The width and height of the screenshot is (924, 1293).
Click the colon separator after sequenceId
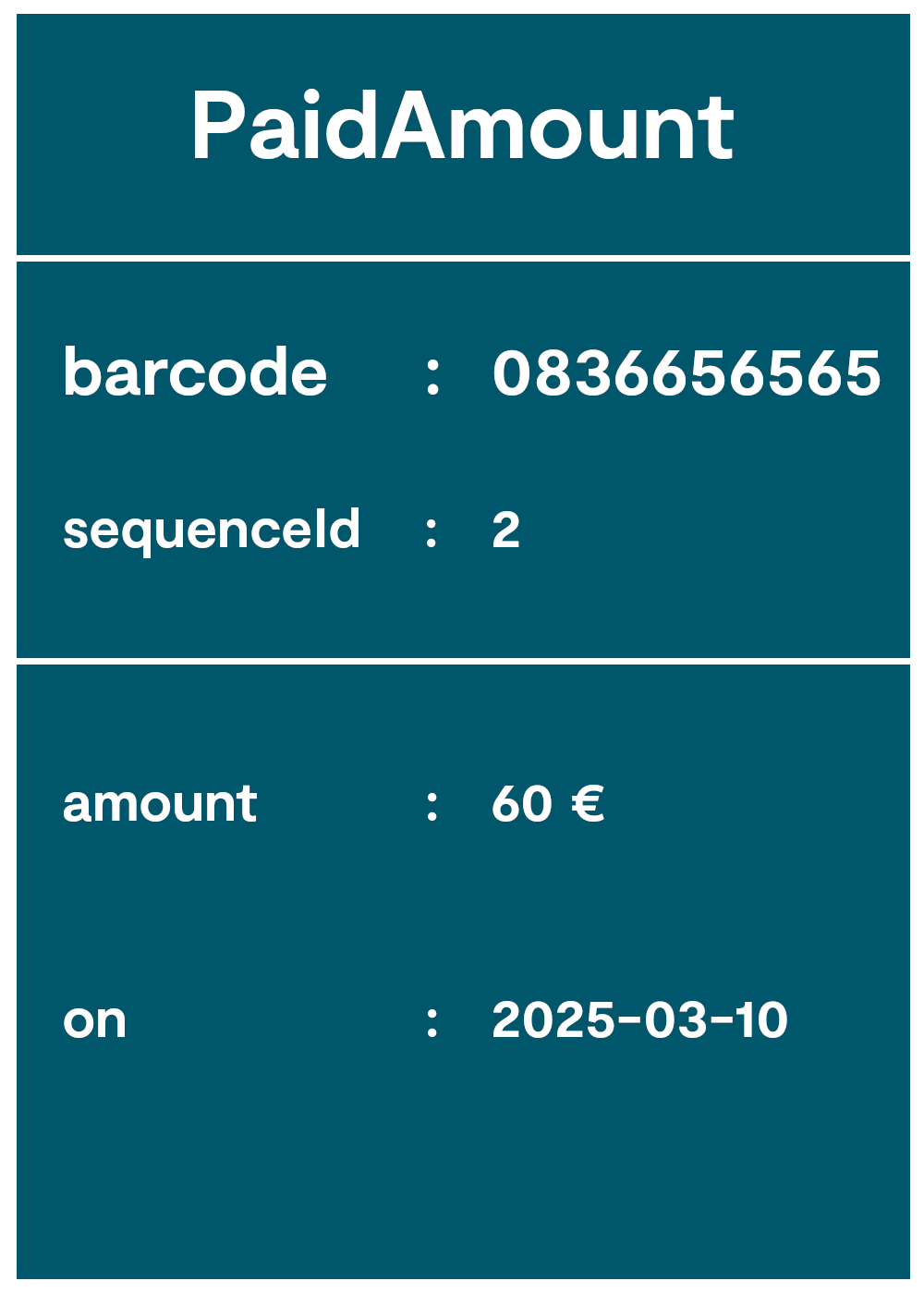point(432,532)
